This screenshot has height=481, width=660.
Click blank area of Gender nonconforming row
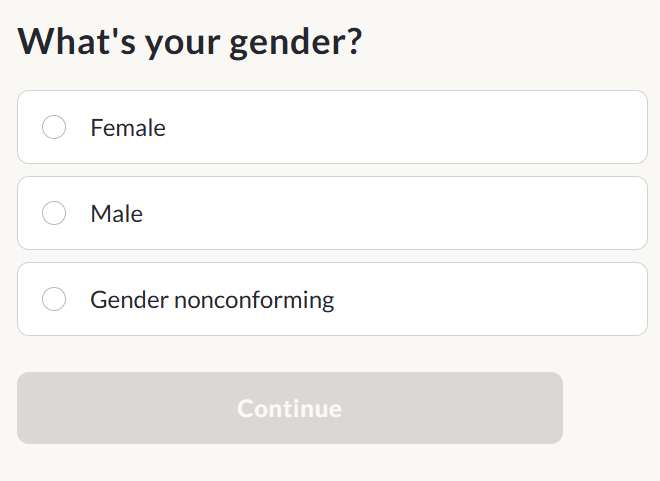[490, 299]
